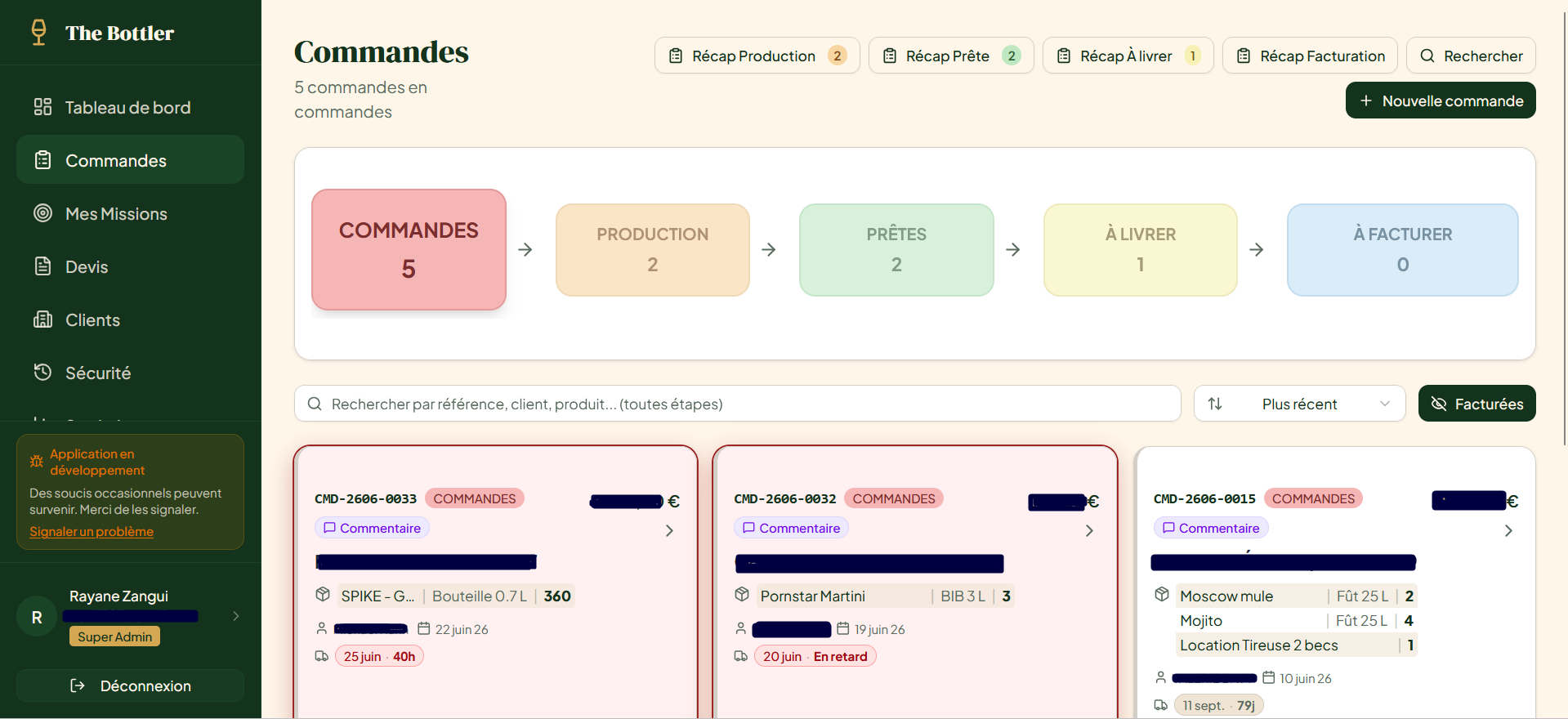1568x719 pixels.
Task: Select Commandes in the sidebar
Action: coord(131,160)
